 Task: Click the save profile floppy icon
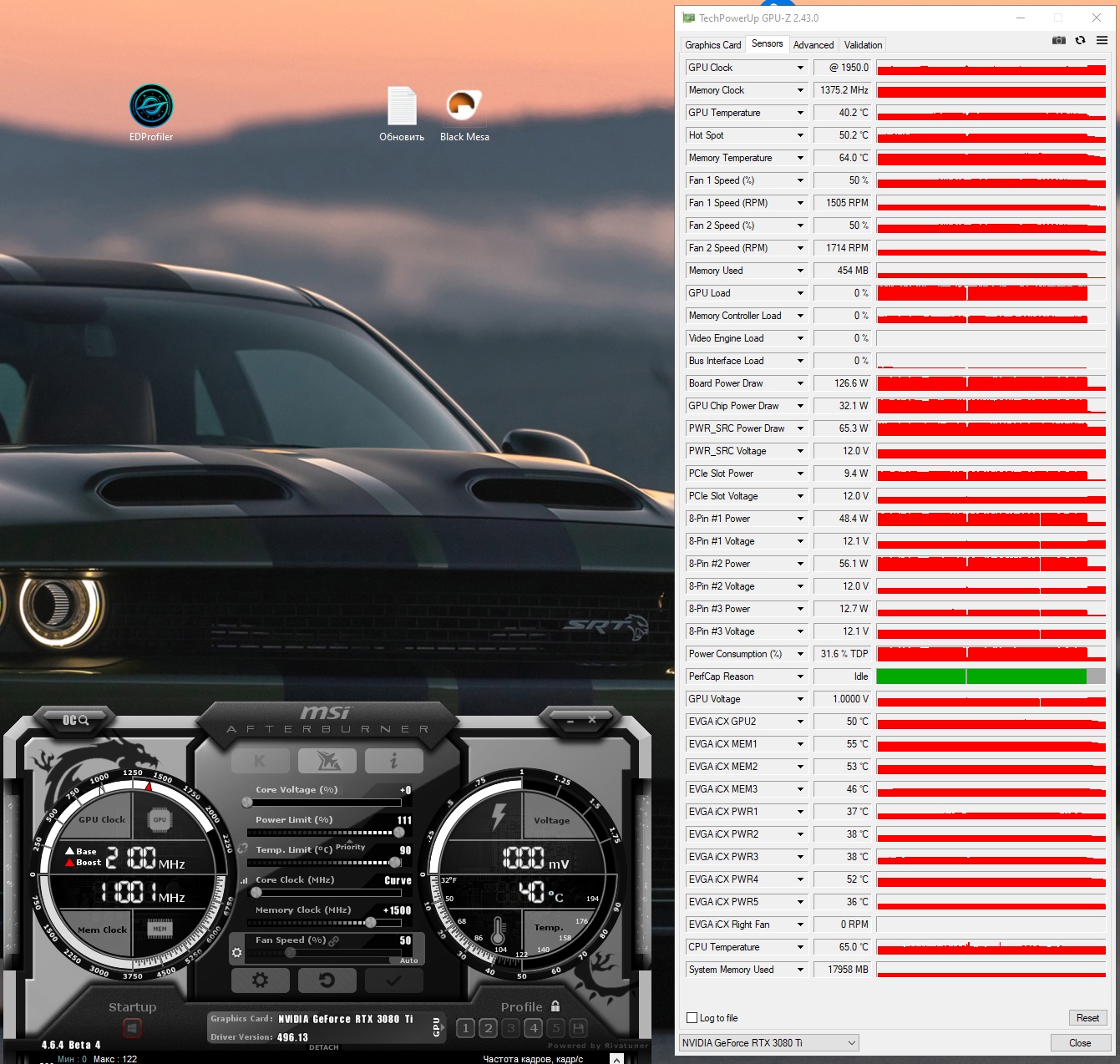578,1028
